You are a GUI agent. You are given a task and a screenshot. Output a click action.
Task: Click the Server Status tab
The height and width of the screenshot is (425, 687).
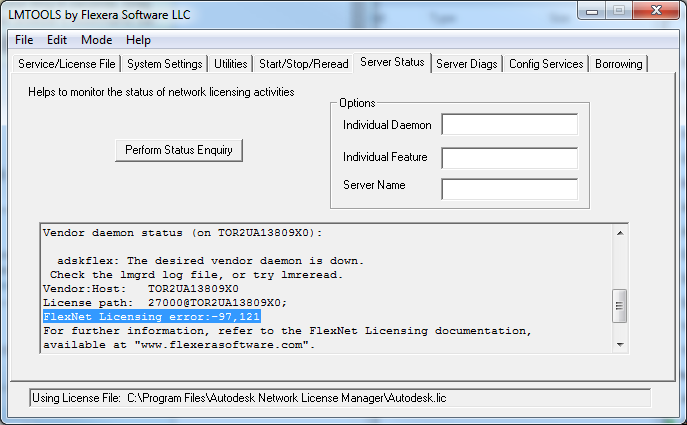point(392,62)
